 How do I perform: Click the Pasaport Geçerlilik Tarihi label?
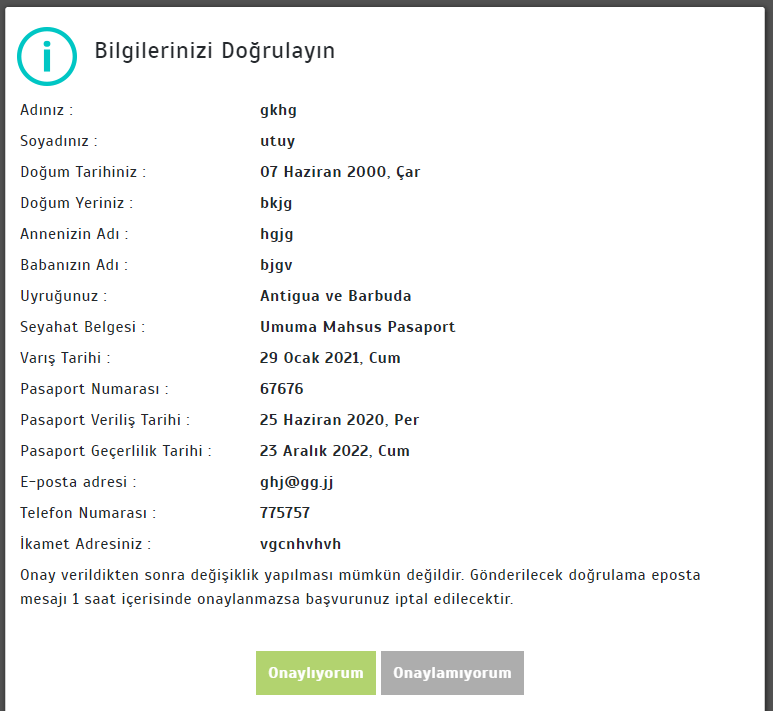point(115,451)
